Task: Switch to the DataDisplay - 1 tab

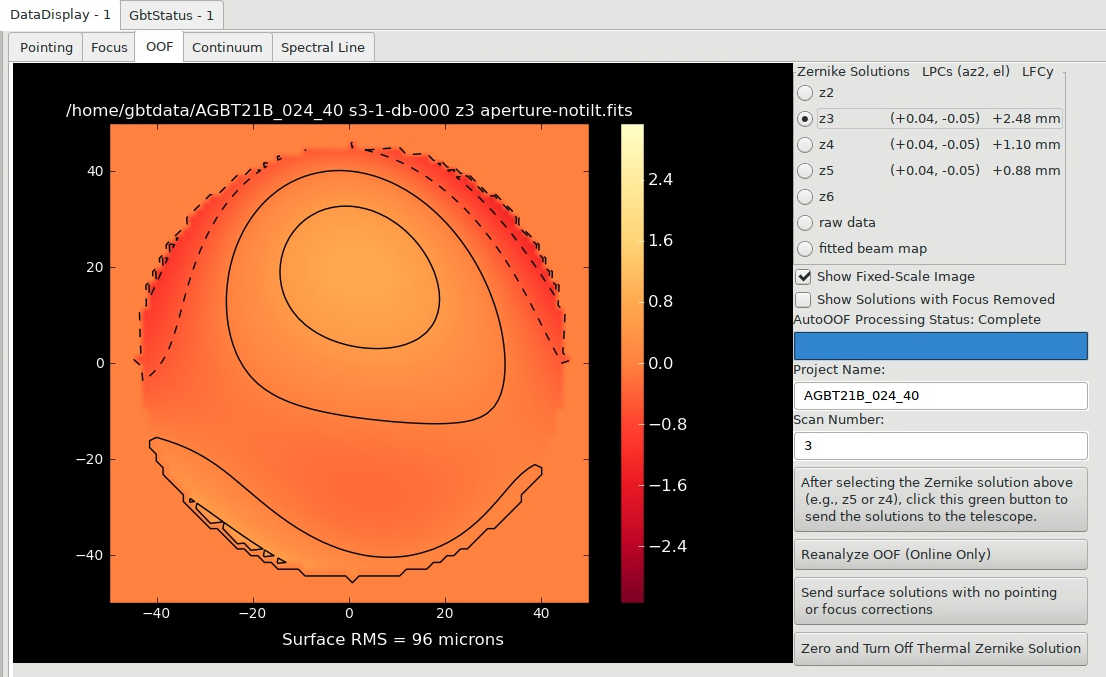Action: coord(60,15)
